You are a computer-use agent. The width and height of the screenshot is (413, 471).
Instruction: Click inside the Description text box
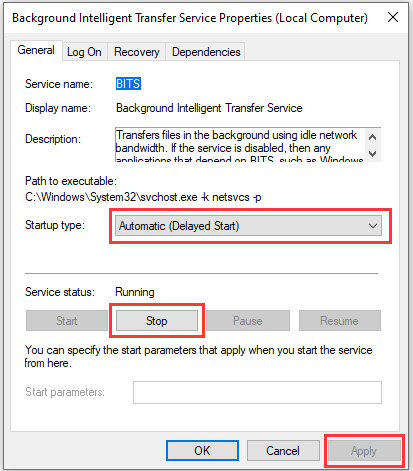(240, 145)
